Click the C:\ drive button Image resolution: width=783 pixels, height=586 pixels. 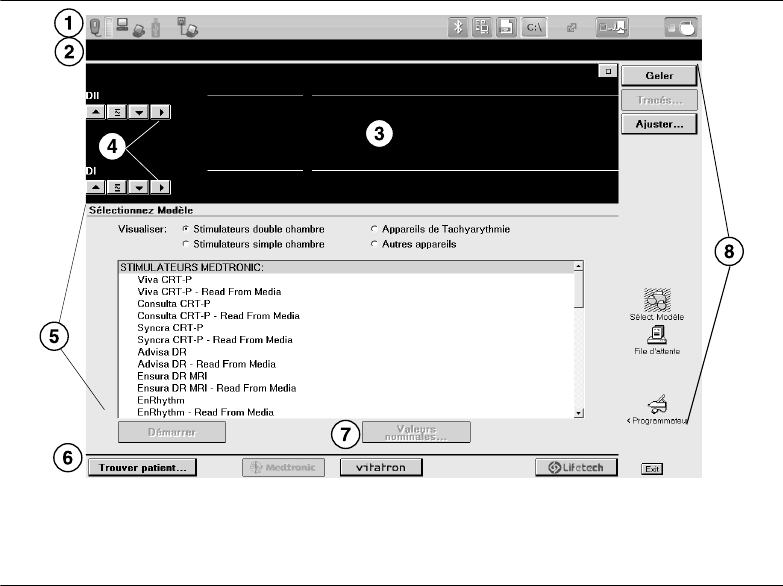pos(534,27)
